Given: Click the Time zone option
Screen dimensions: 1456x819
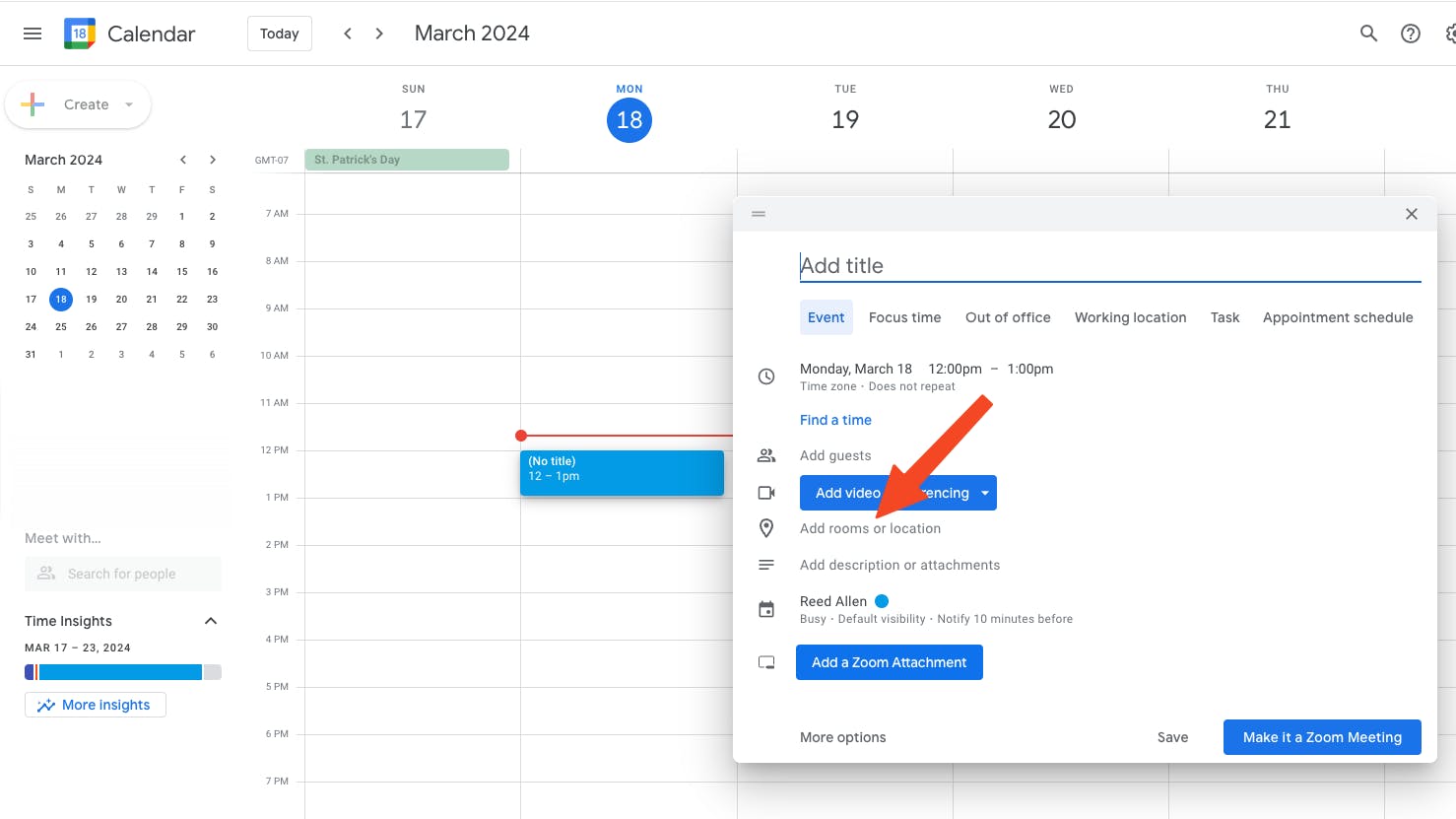Looking at the screenshot, I should (828, 386).
